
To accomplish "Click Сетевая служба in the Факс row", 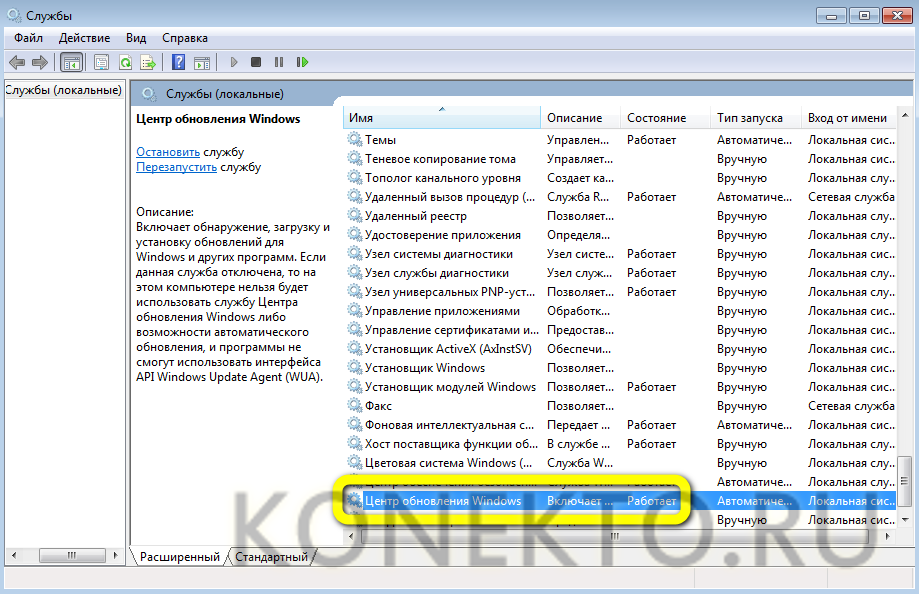I will point(851,405).
